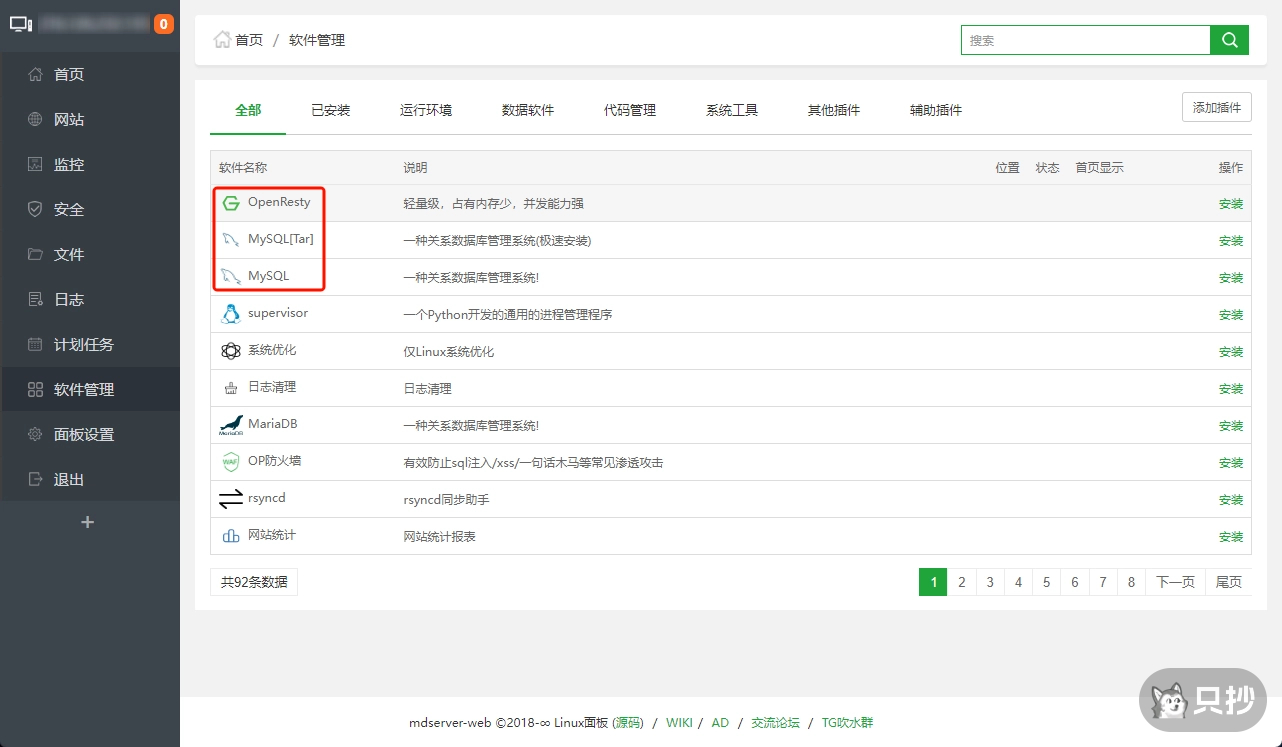
Task: Click the OpenResty software icon
Action: [231, 202]
